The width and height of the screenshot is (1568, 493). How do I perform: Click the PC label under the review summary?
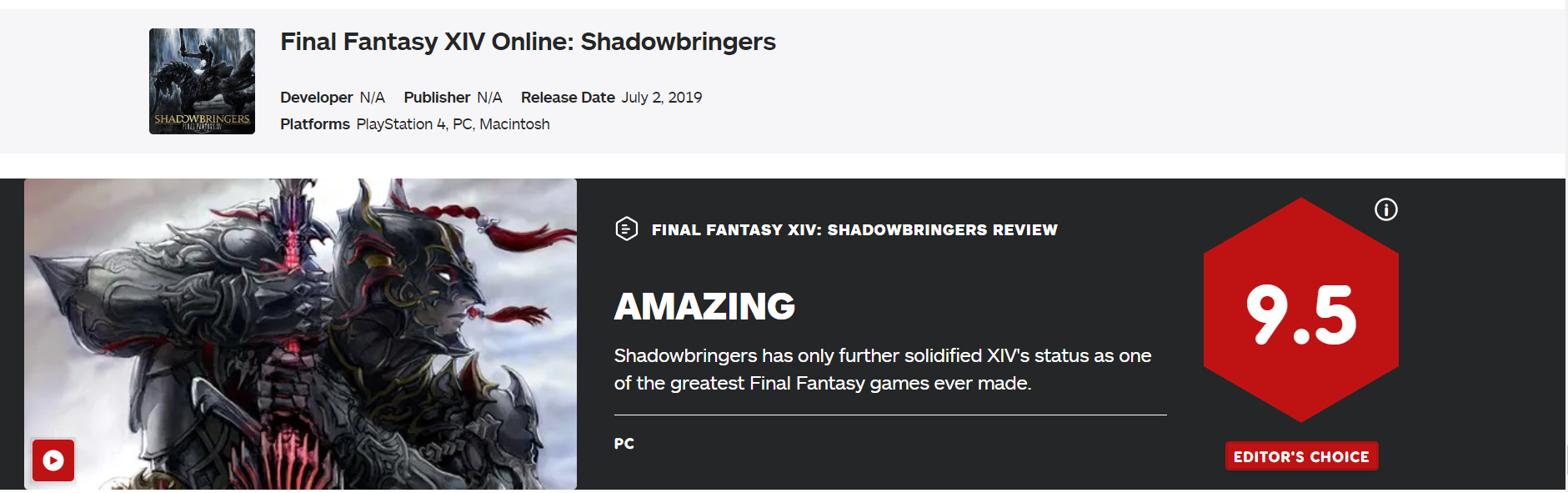[624, 444]
